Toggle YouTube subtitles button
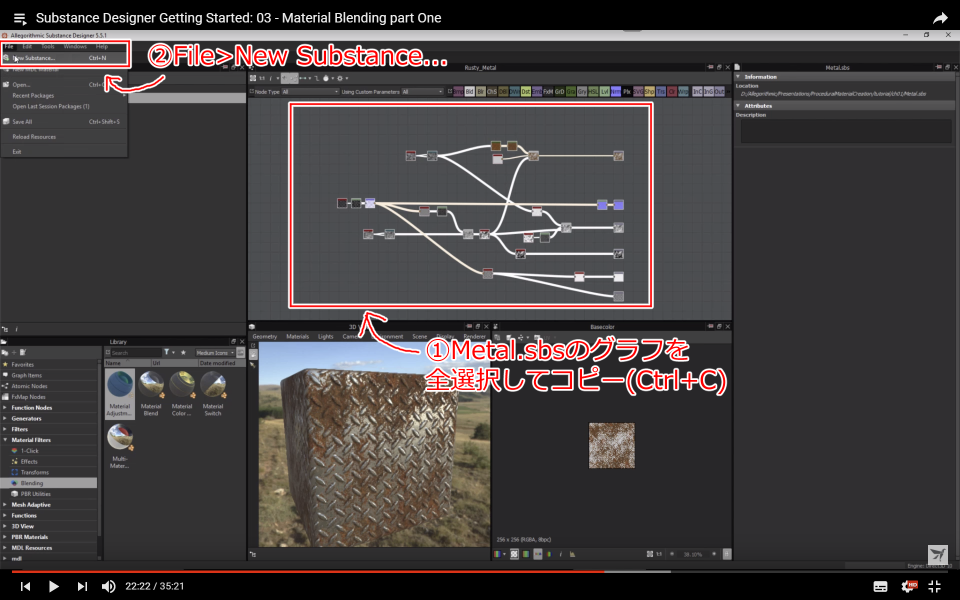 tap(880, 587)
